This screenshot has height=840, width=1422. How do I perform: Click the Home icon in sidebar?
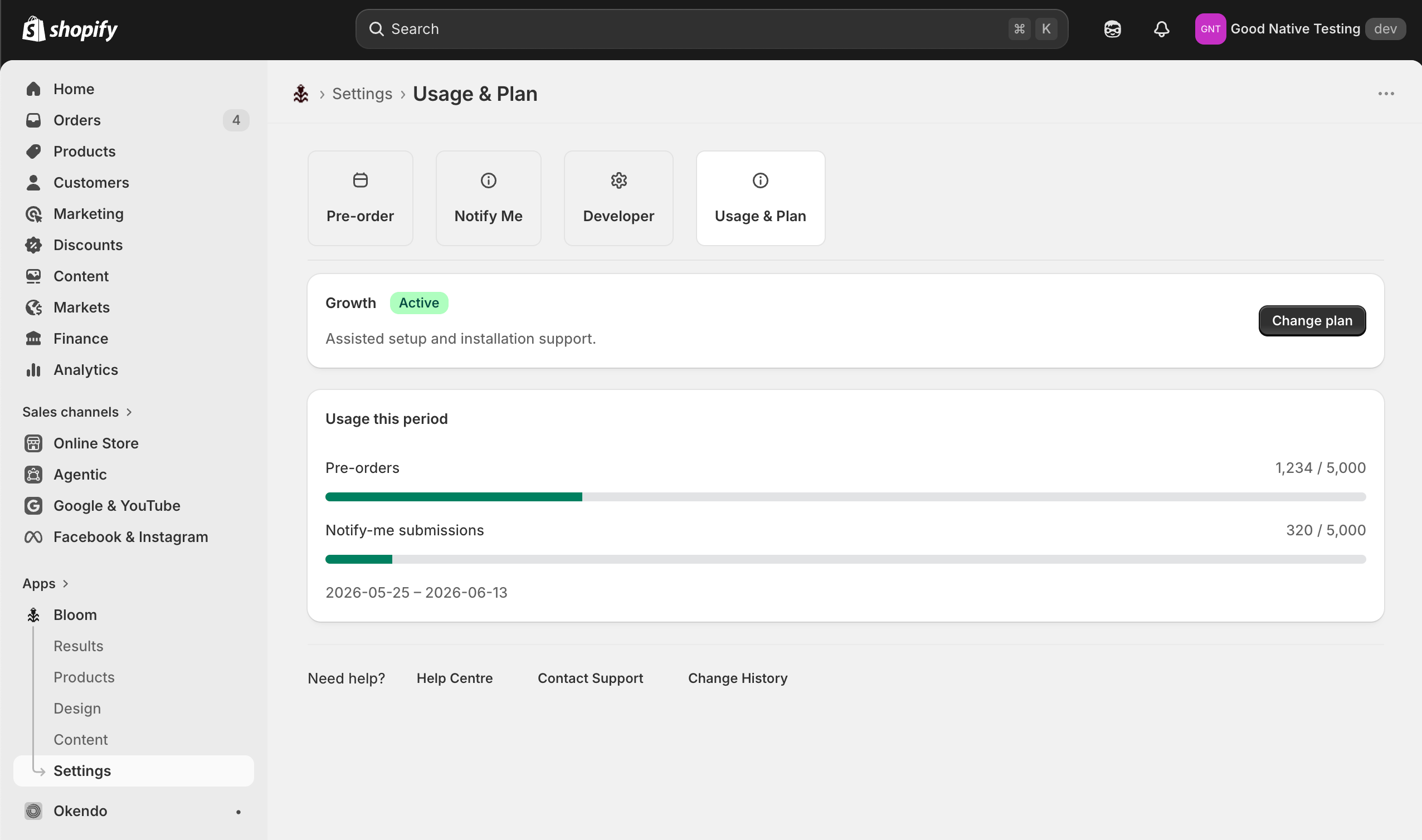click(x=33, y=89)
